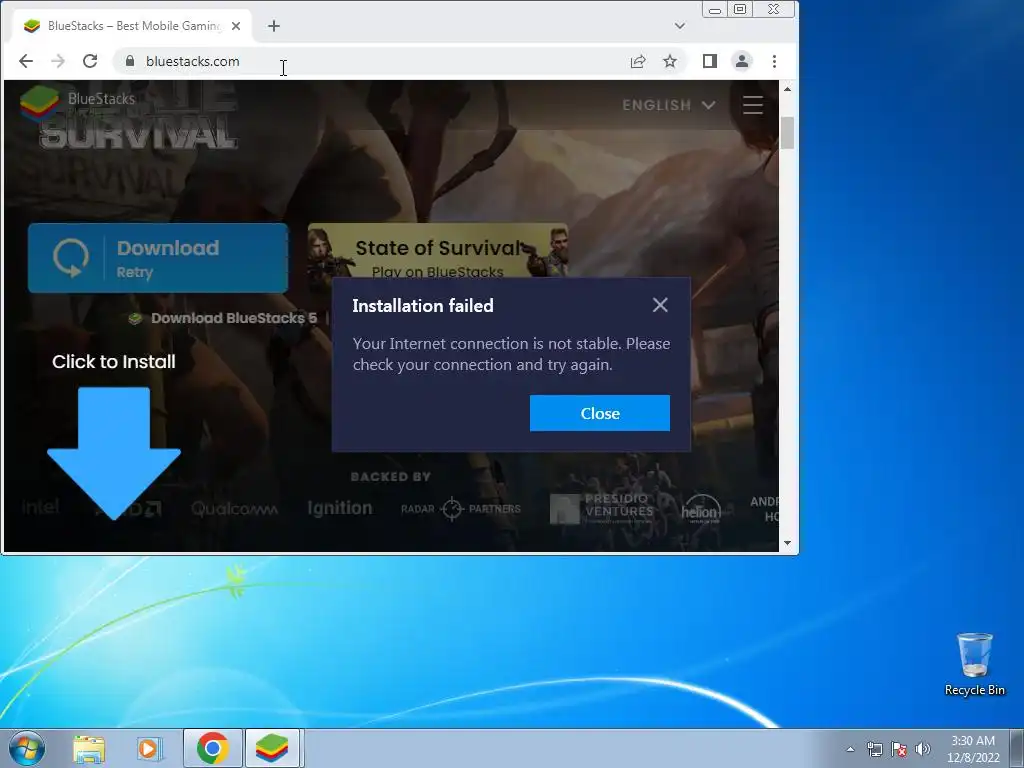Open Chrome's three-dot menu

pos(775,61)
